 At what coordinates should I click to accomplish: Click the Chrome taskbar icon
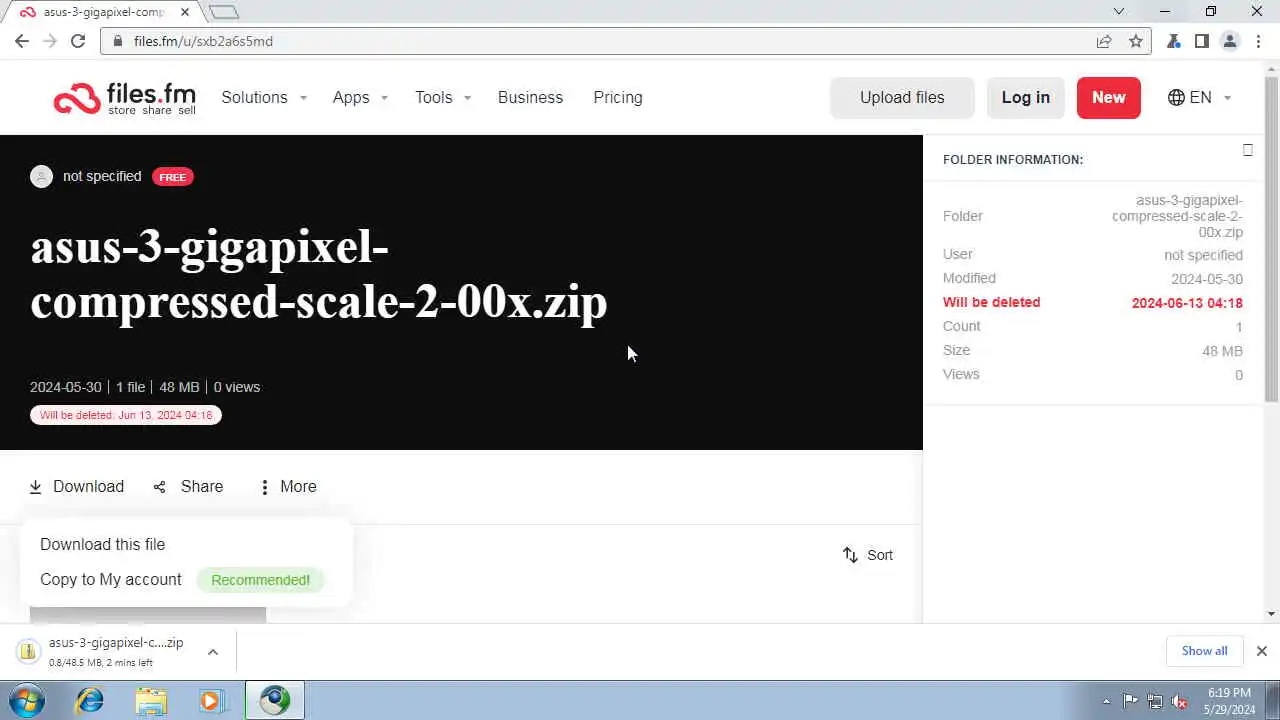pyautogui.click(x=274, y=700)
